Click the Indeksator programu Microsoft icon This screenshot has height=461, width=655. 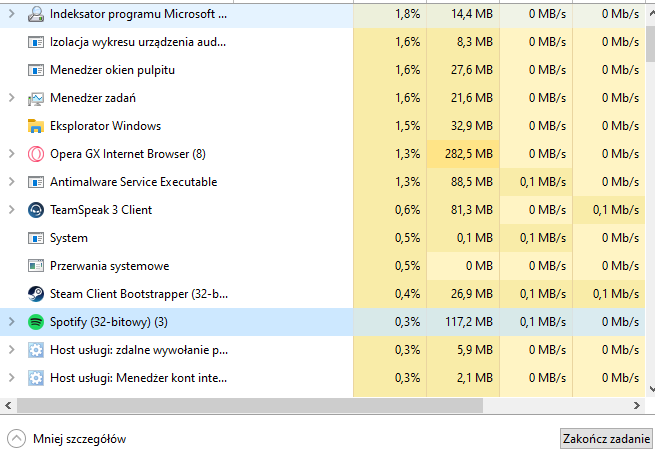coord(36,14)
